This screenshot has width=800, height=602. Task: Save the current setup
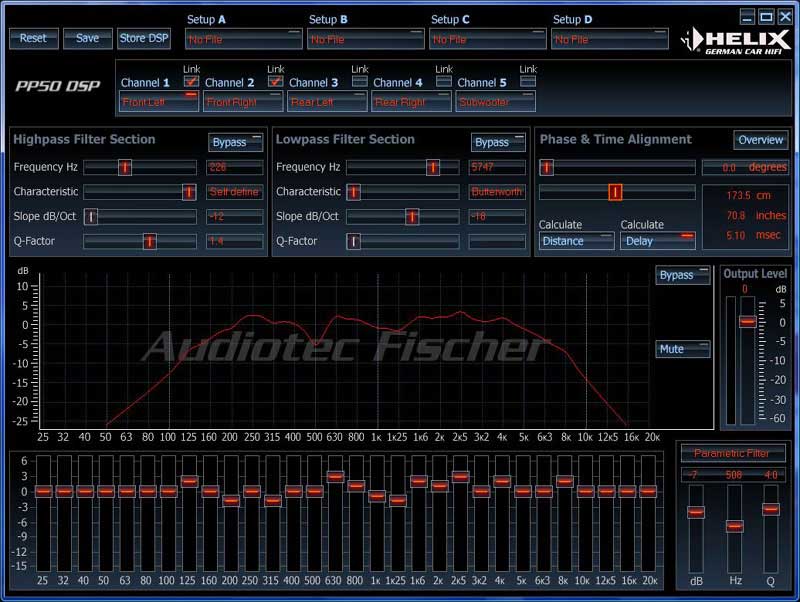pyautogui.click(x=88, y=38)
